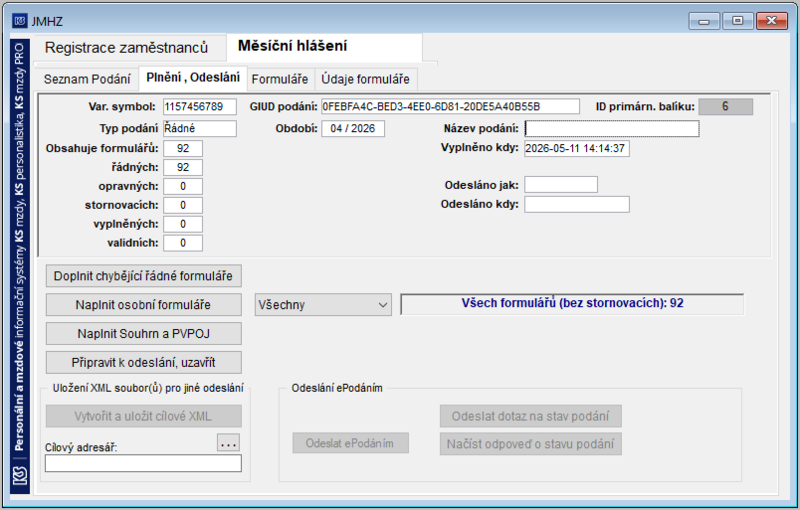Click Vytvořit a uložit cílové XML button
The height and width of the screenshot is (510, 800).
143,416
